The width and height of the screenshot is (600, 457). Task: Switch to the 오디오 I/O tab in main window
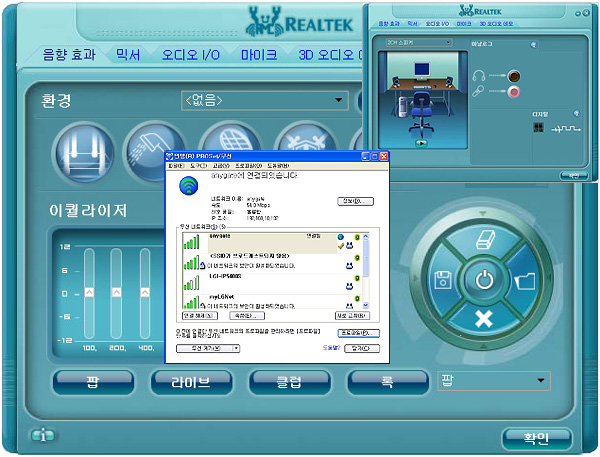[191, 55]
